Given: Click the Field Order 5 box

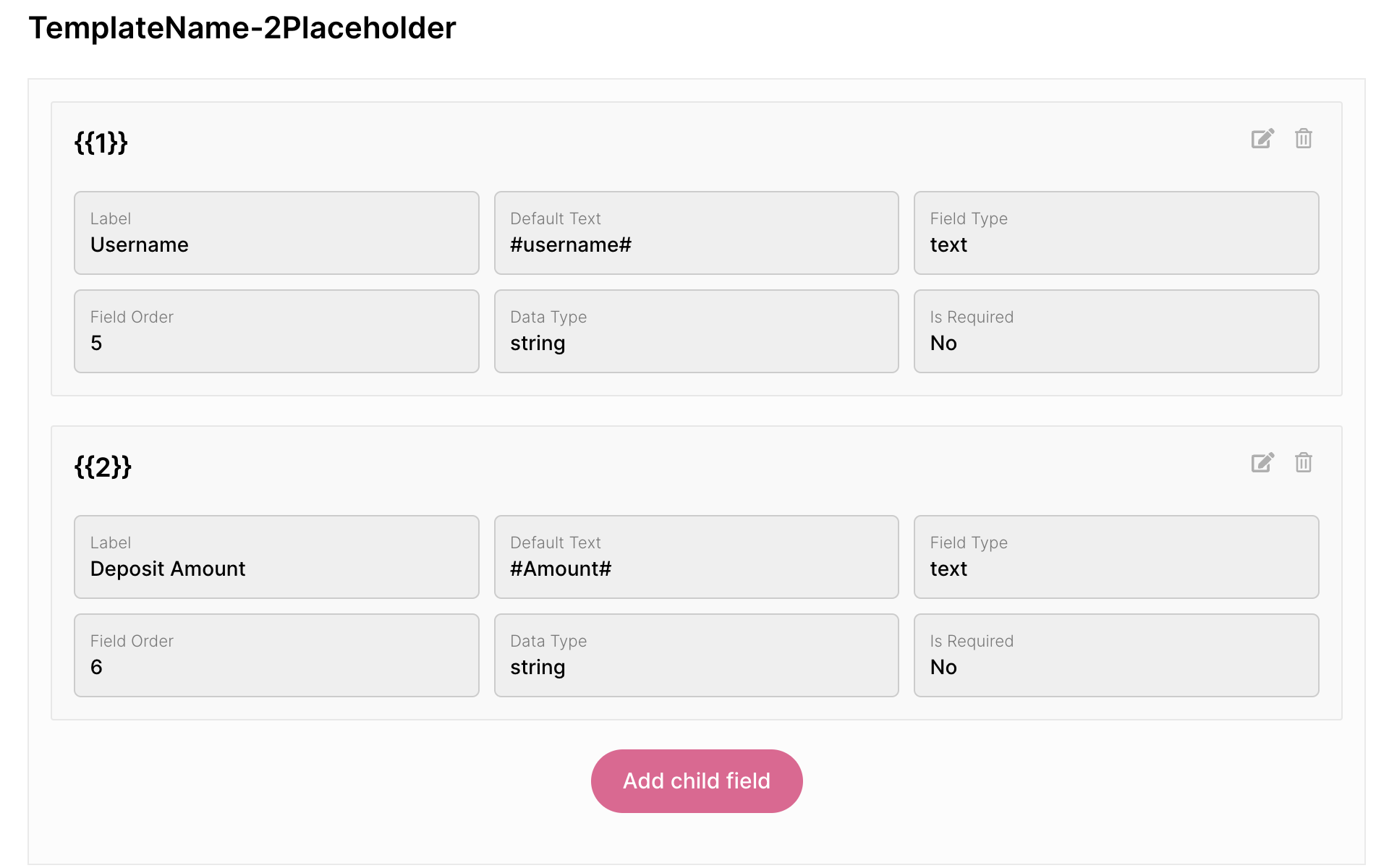Looking at the screenshot, I should (276, 331).
